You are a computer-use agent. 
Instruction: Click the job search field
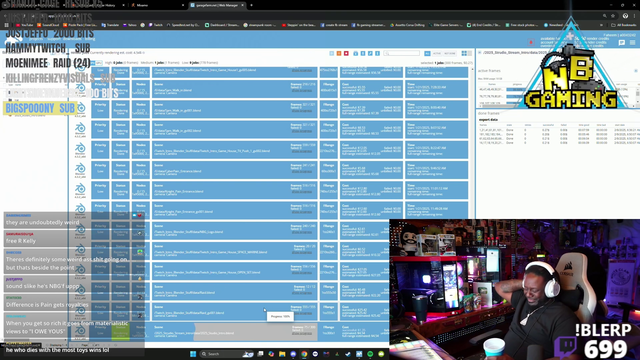click(402, 53)
